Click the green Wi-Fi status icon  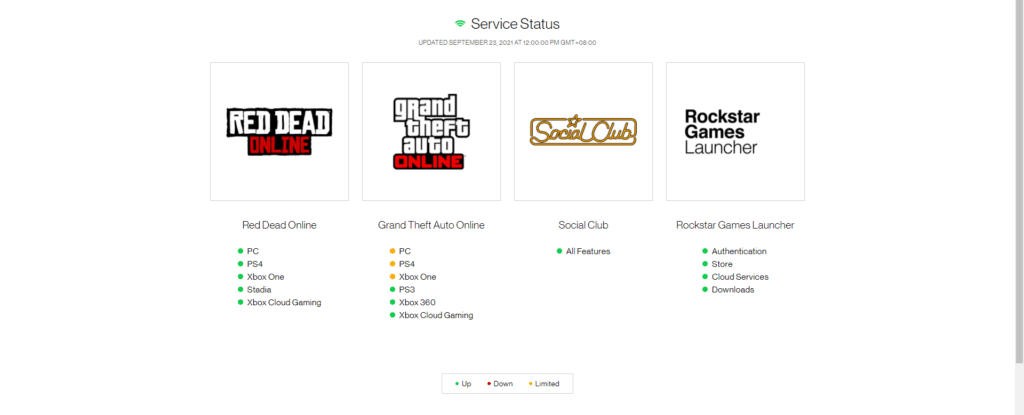coord(459,23)
